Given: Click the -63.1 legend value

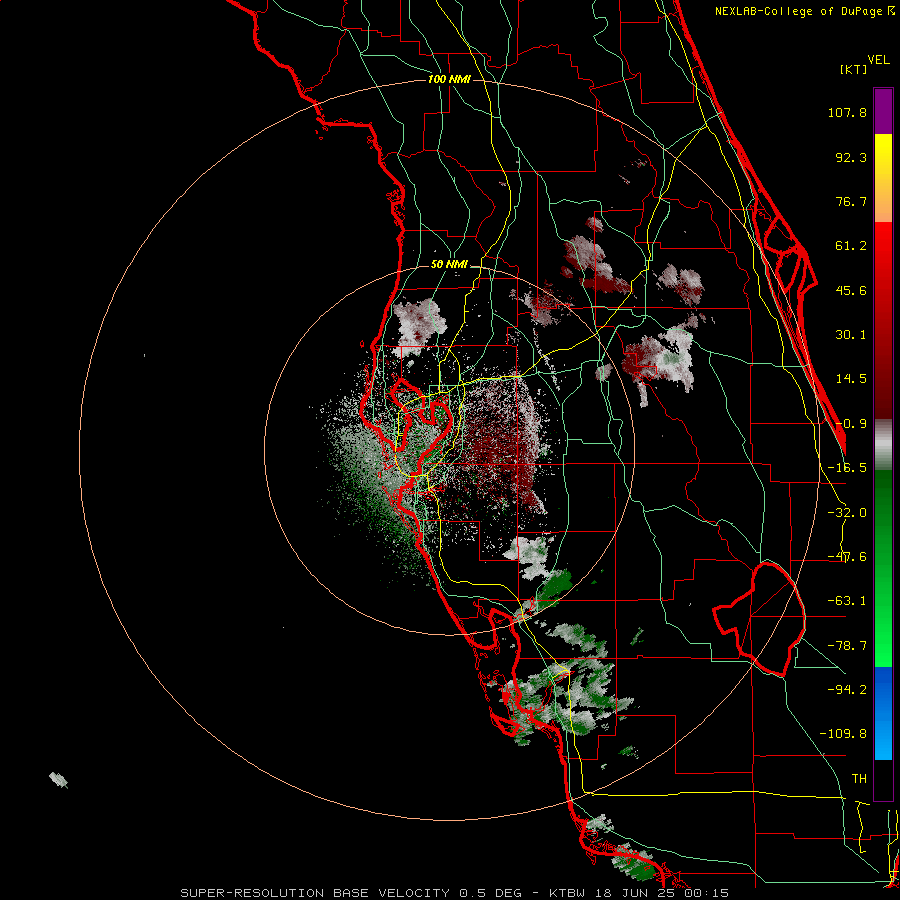Looking at the screenshot, I should [x=847, y=601].
